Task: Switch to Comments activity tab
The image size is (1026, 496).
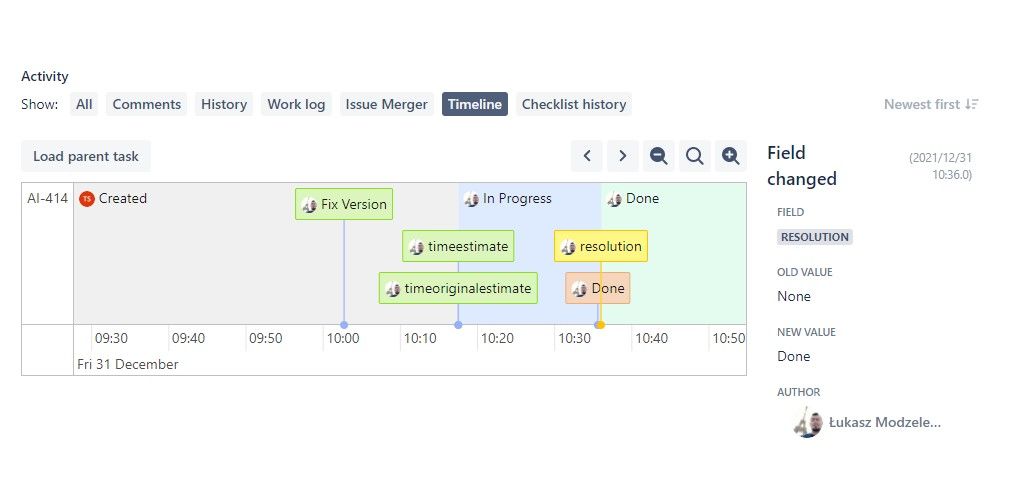Action: pyautogui.click(x=147, y=104)
